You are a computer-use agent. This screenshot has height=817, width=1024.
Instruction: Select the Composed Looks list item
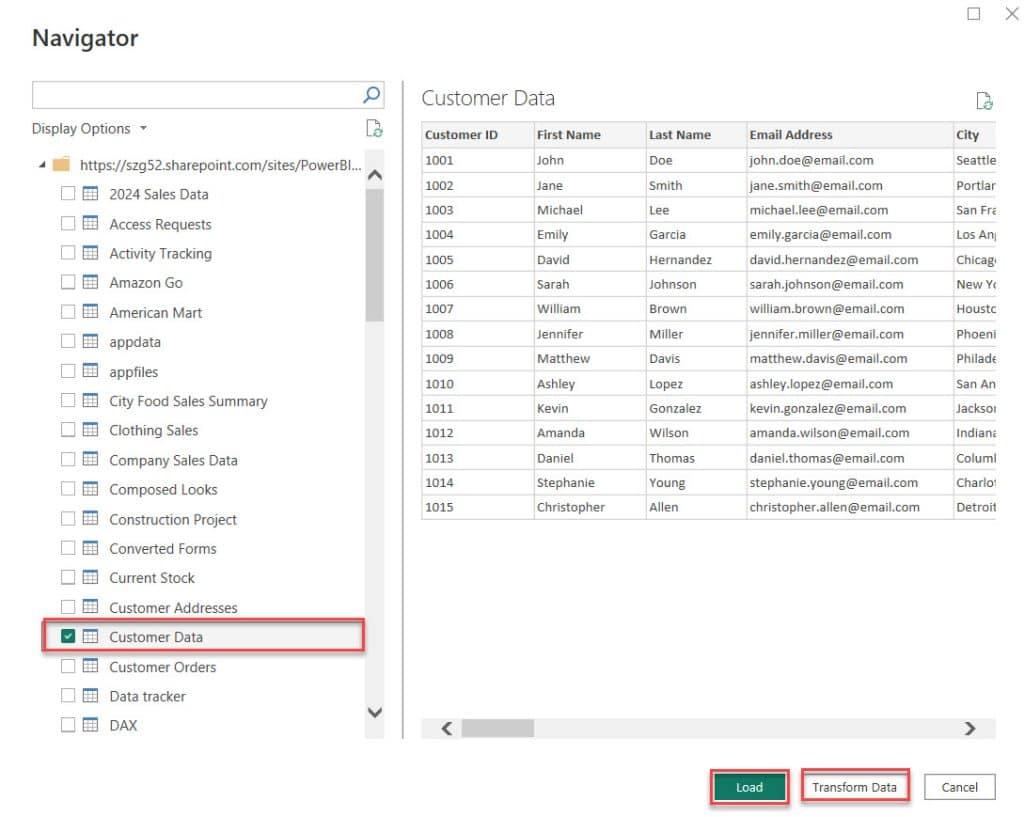[x=163, y=489]
